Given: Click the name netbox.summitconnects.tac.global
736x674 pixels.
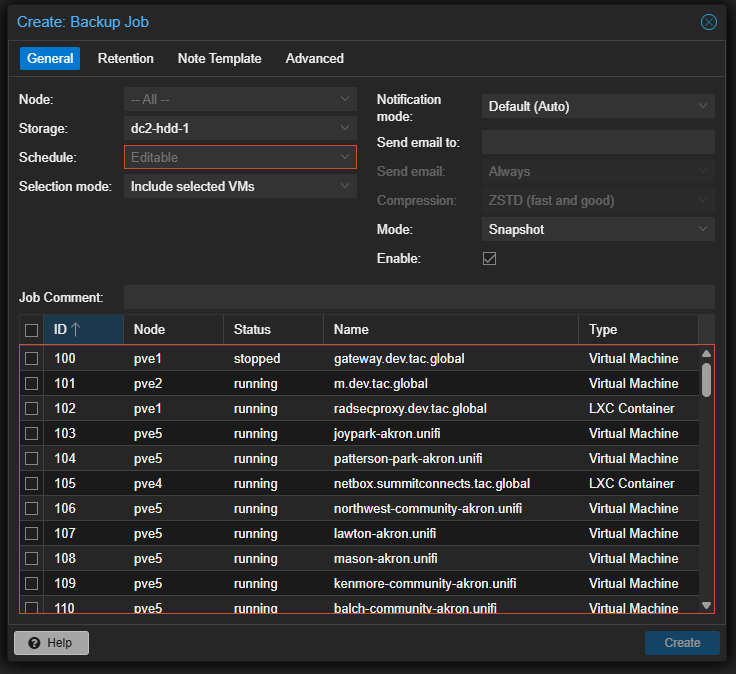Looking at the screenshot, I should point(432,483).
